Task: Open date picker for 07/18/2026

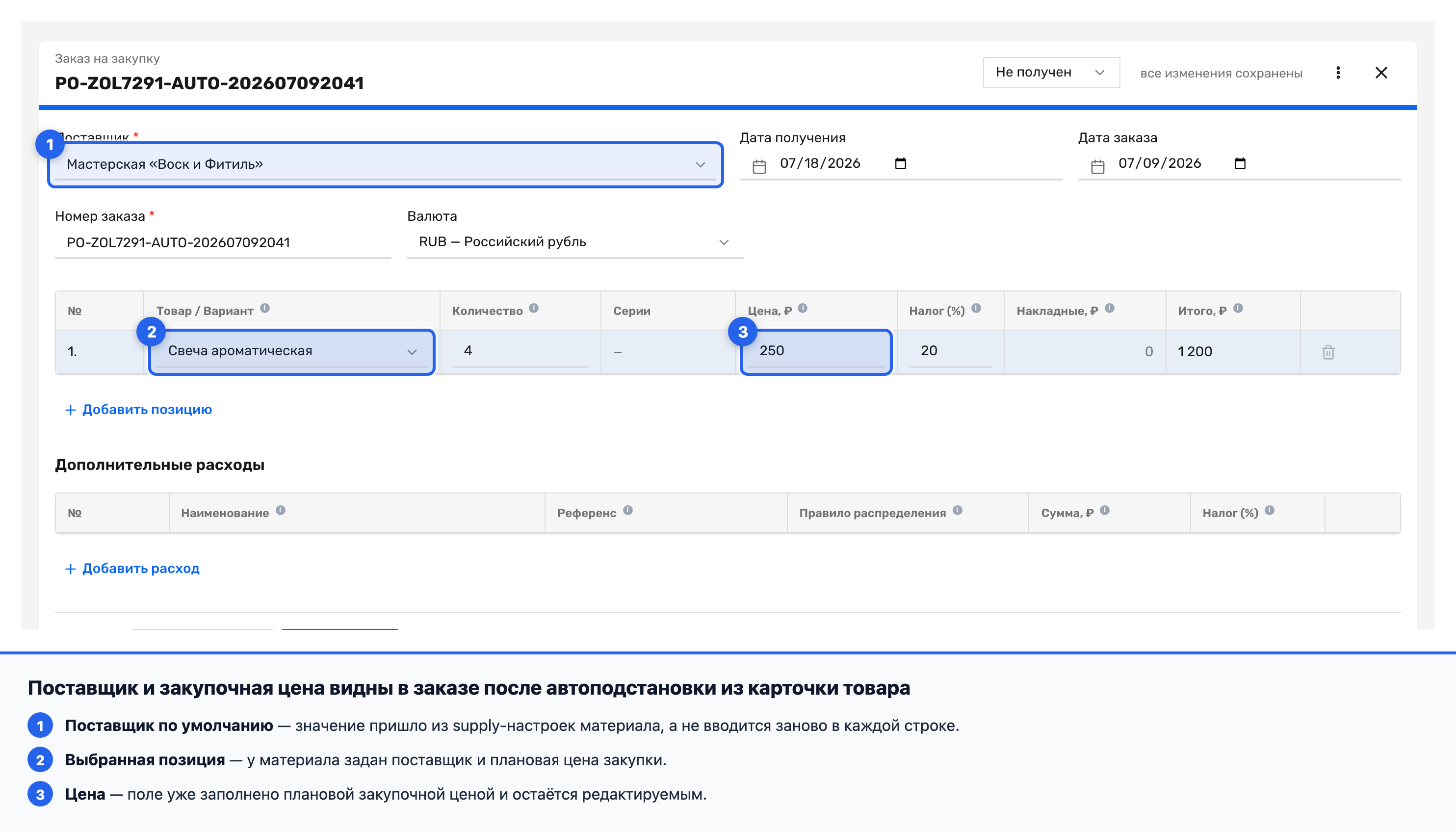Action: pyautogui.click(x=901, y=163)
